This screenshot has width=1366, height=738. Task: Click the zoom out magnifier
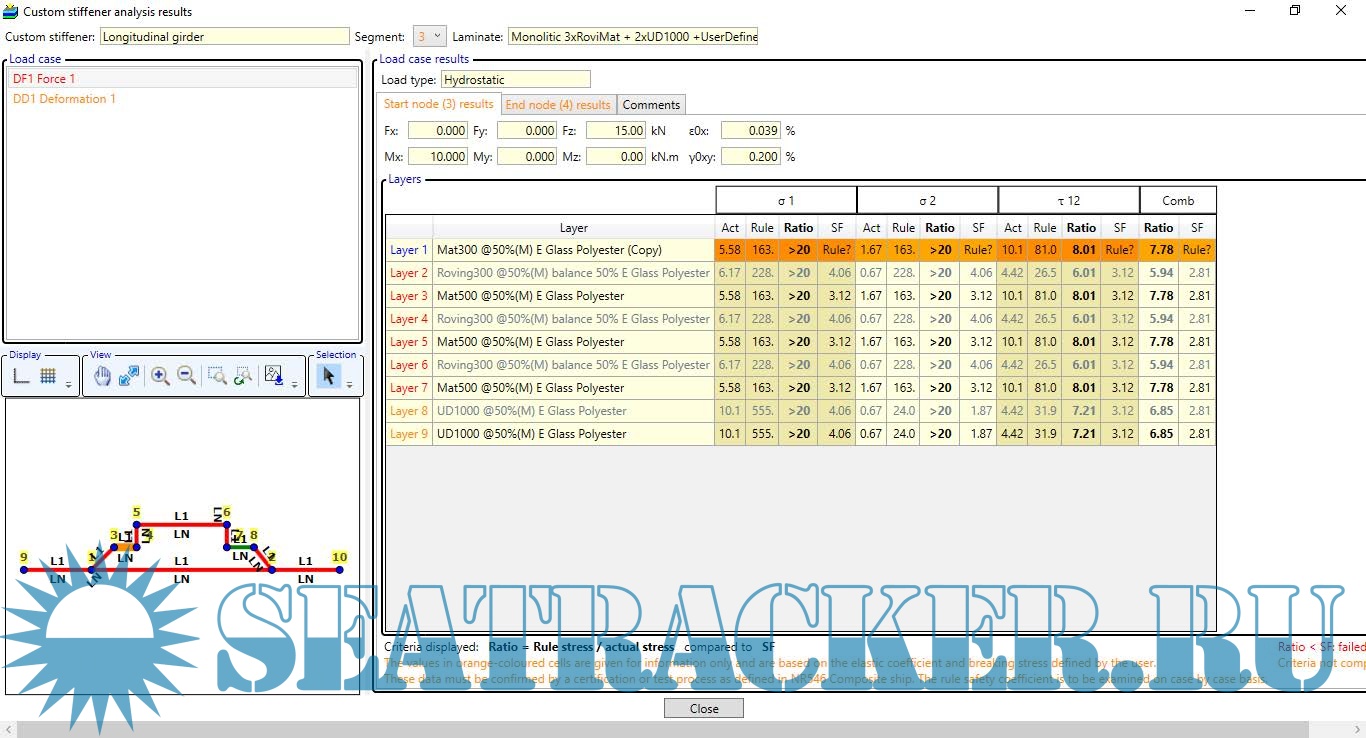click(186, 376)
